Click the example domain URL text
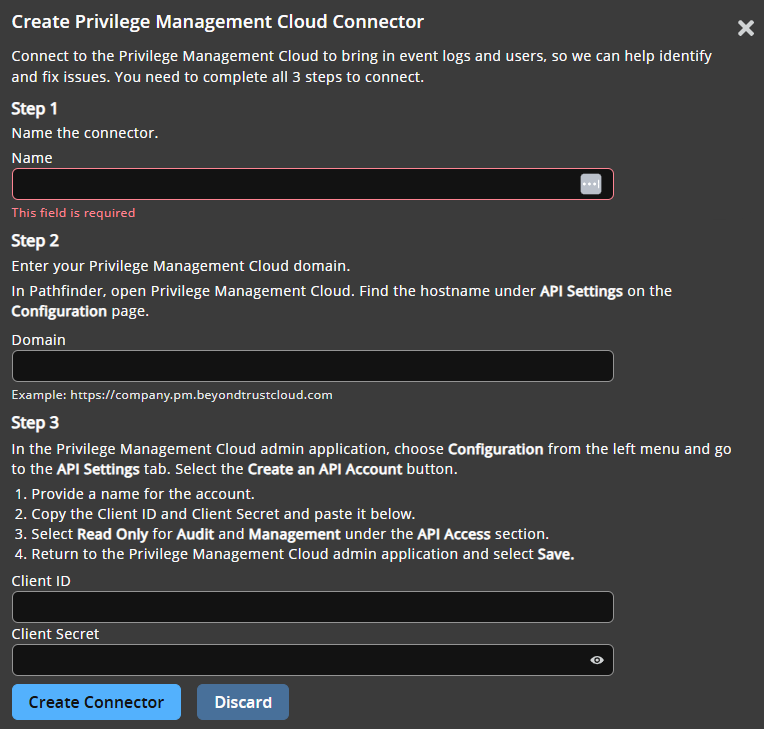Image resolution: width=764 pixels, height=729 pixels. (x=201, y=395)
